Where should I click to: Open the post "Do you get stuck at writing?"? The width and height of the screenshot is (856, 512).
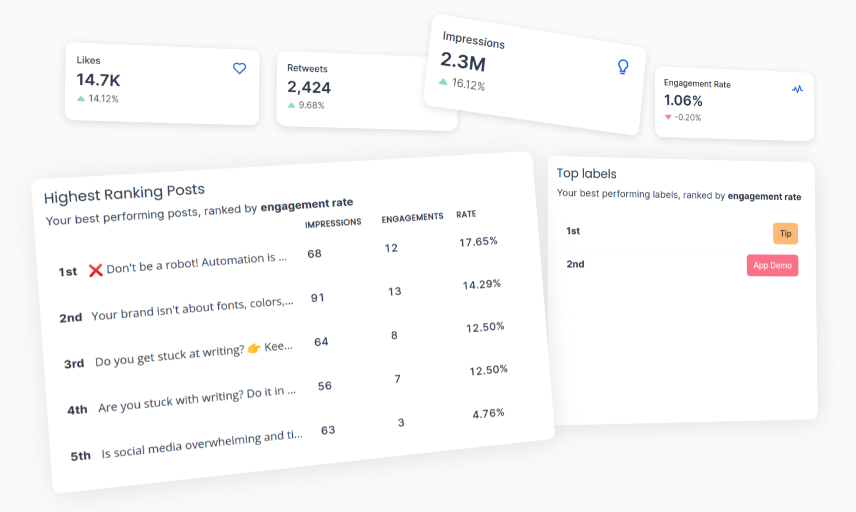(x=194, y=354)
